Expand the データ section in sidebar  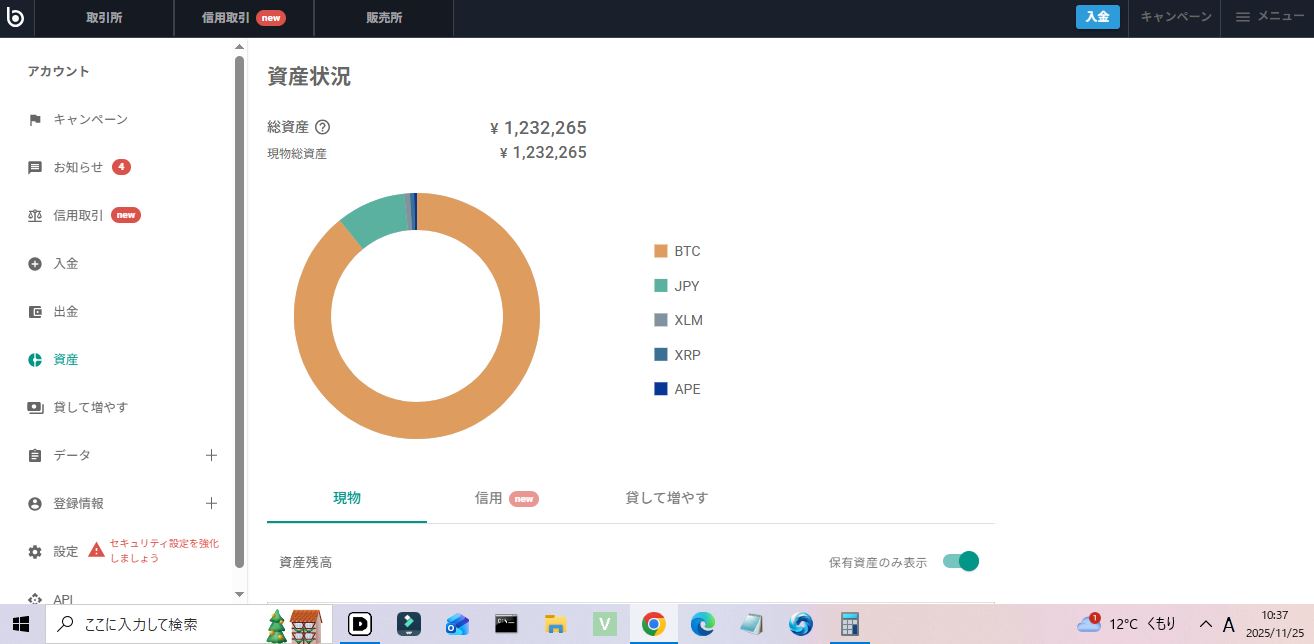coord(211,456)
